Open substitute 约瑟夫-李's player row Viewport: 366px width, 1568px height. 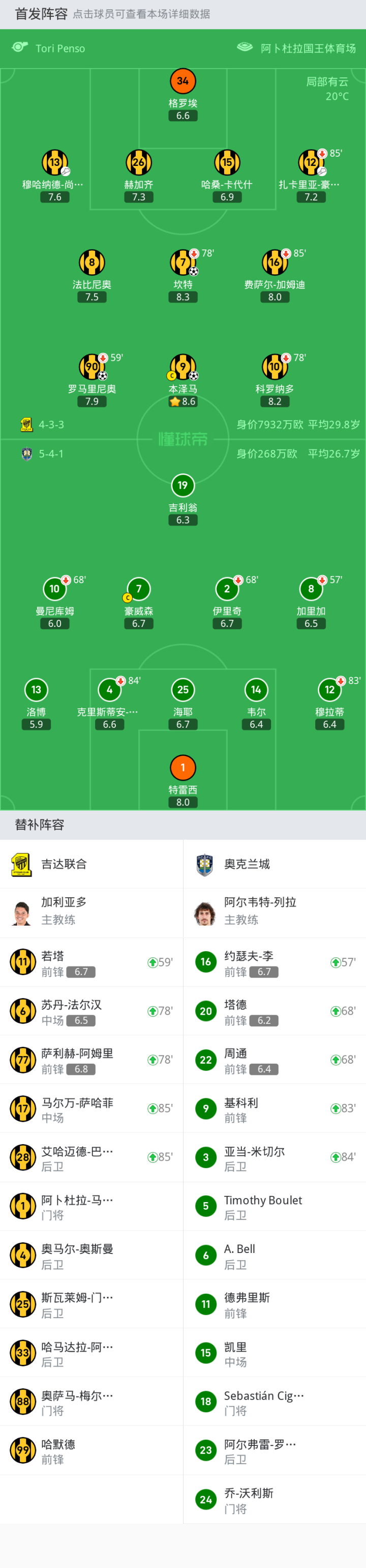point(274,962)
